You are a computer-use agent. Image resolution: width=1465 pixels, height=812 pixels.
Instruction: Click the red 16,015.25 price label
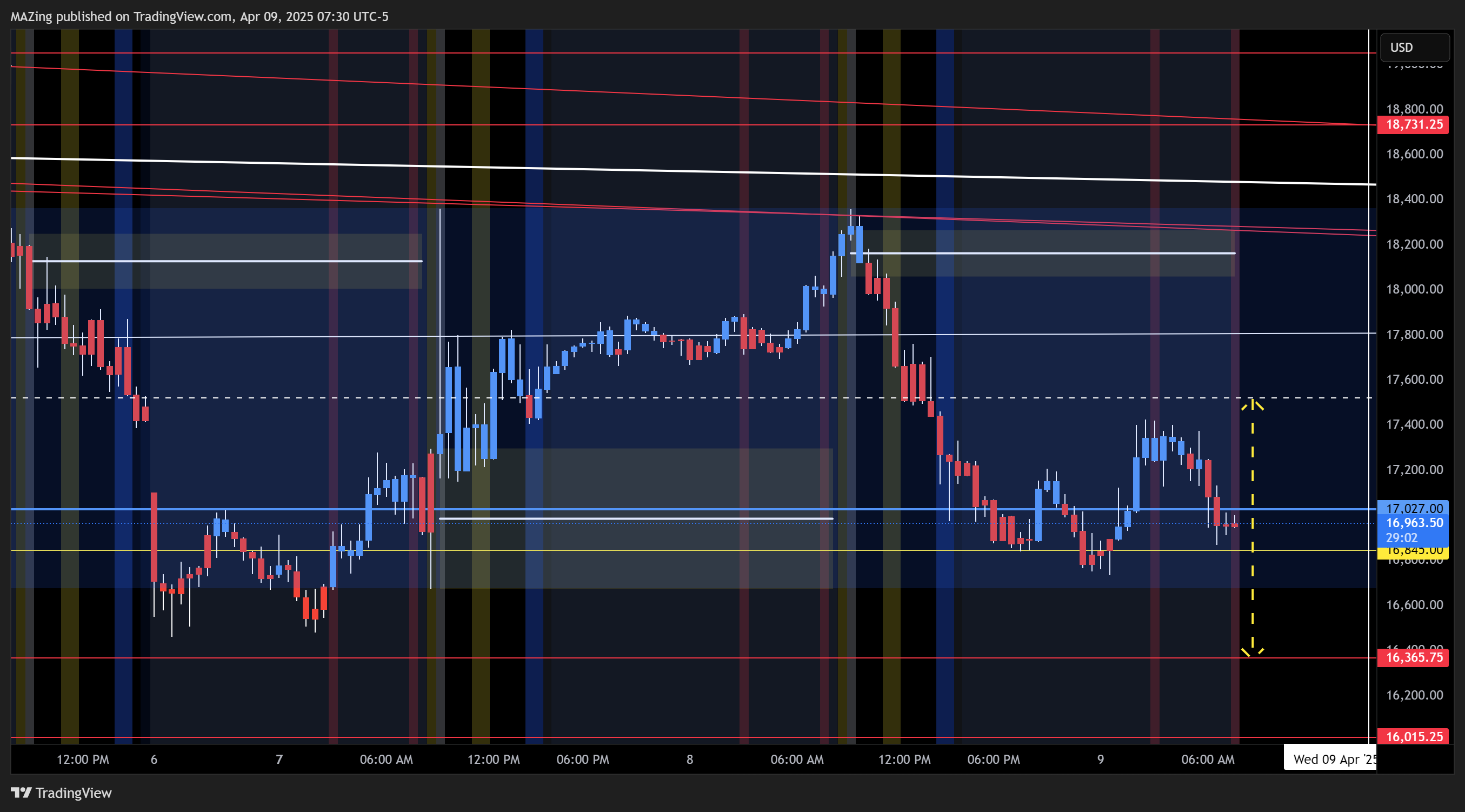click(x=1413, y=737)
